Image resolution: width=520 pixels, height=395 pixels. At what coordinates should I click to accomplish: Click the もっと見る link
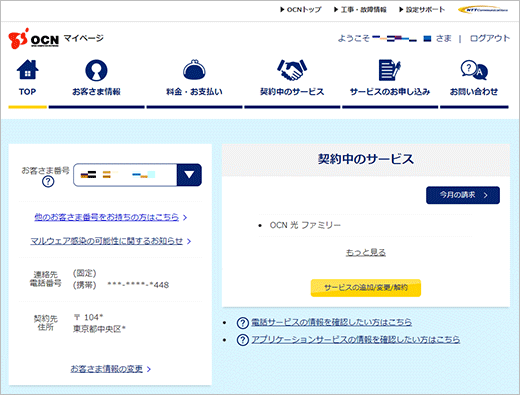click(366, 253)
